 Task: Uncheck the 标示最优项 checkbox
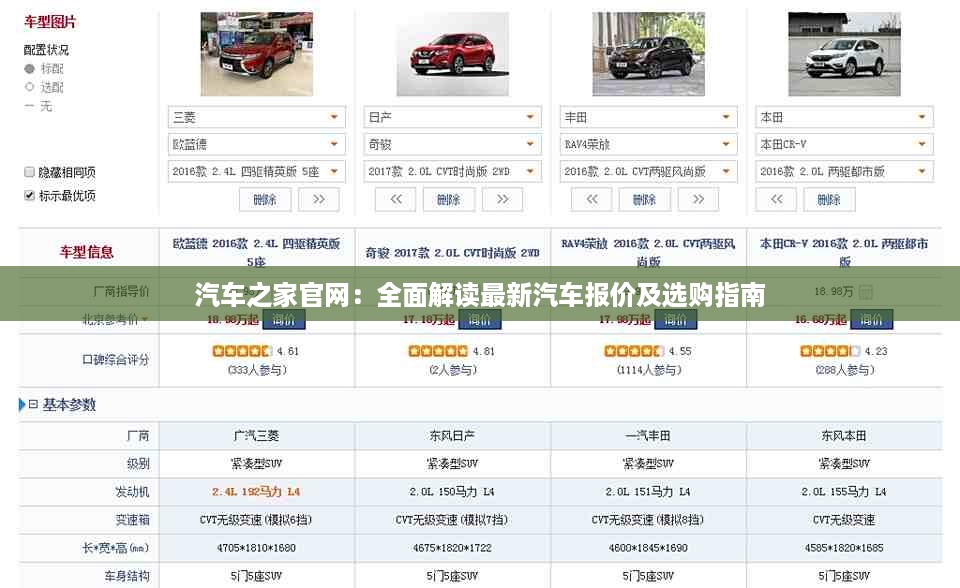pyautogui.click(x=30, y=195)
